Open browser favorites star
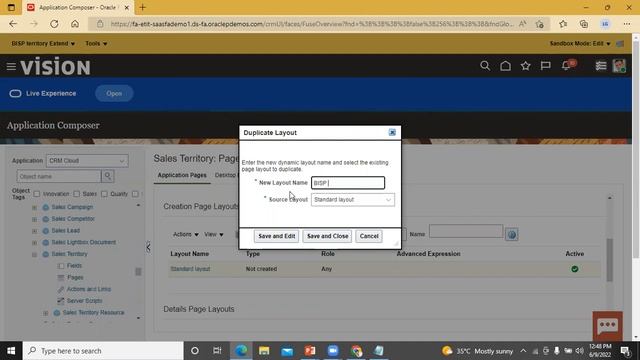This screenshot has height=360, width=640. (563, 24)
